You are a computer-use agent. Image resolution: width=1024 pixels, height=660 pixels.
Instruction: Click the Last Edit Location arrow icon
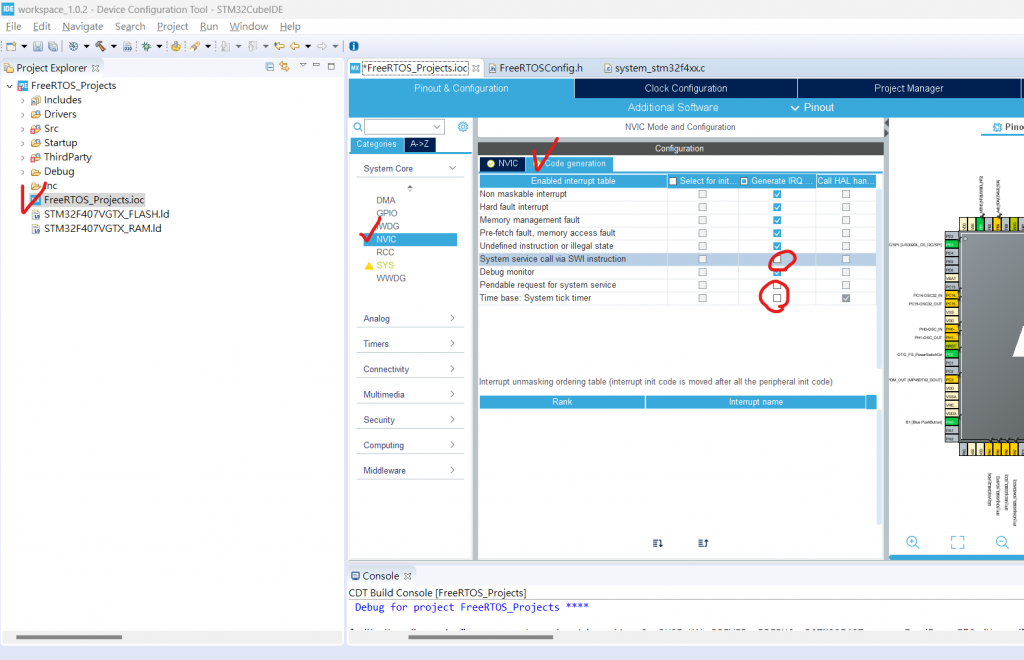click(280, 46)
